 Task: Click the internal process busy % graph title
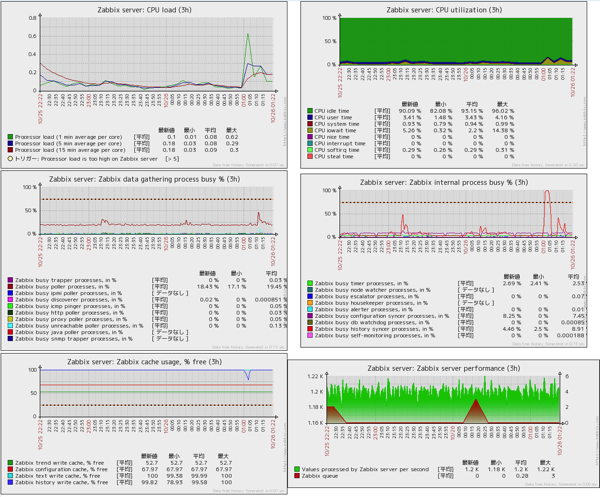pos(444,183)
